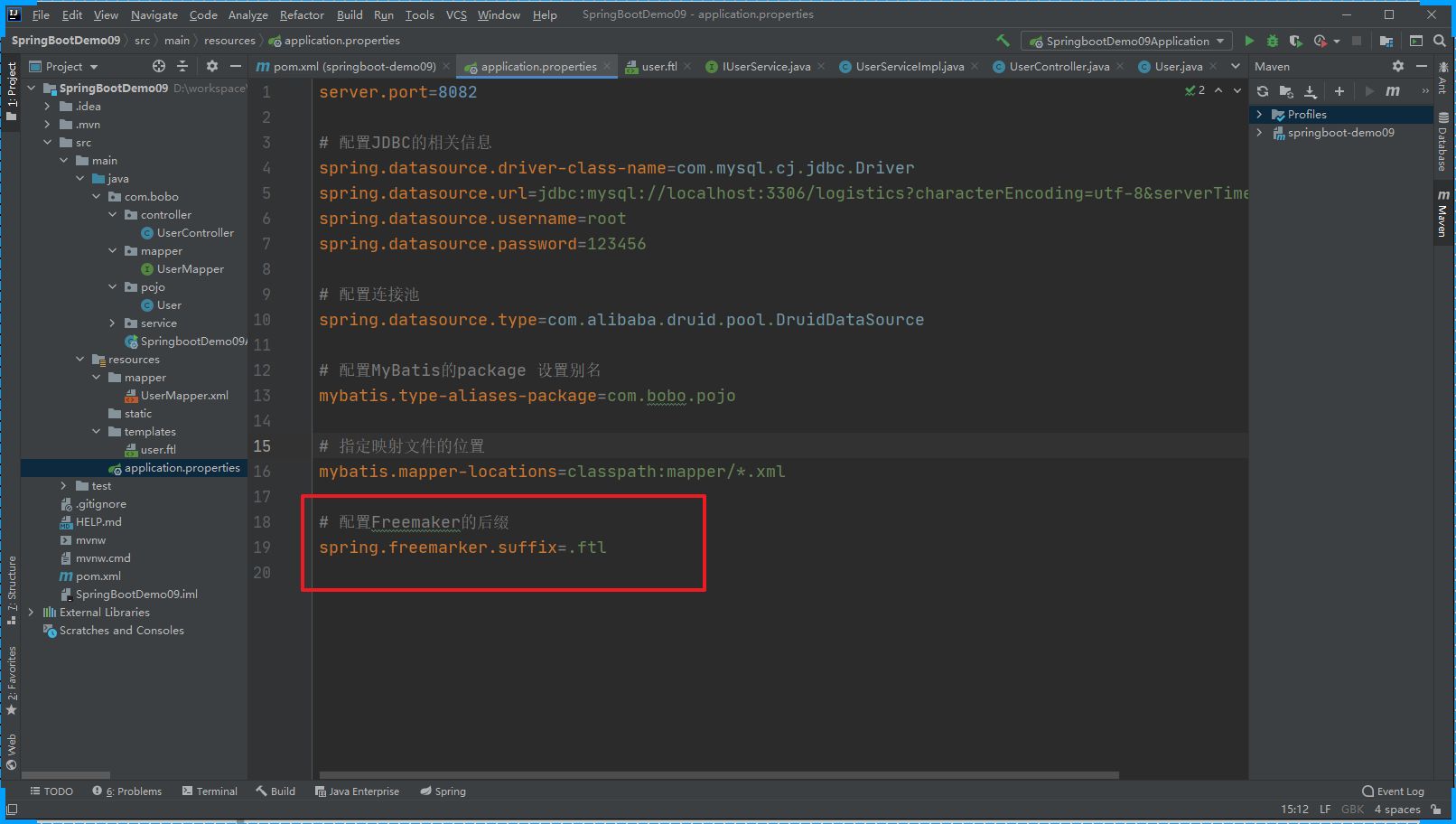Download Sources and Documentation Maven icon
This screenshot has width=1456, height=824.
tap(1311, 91)
